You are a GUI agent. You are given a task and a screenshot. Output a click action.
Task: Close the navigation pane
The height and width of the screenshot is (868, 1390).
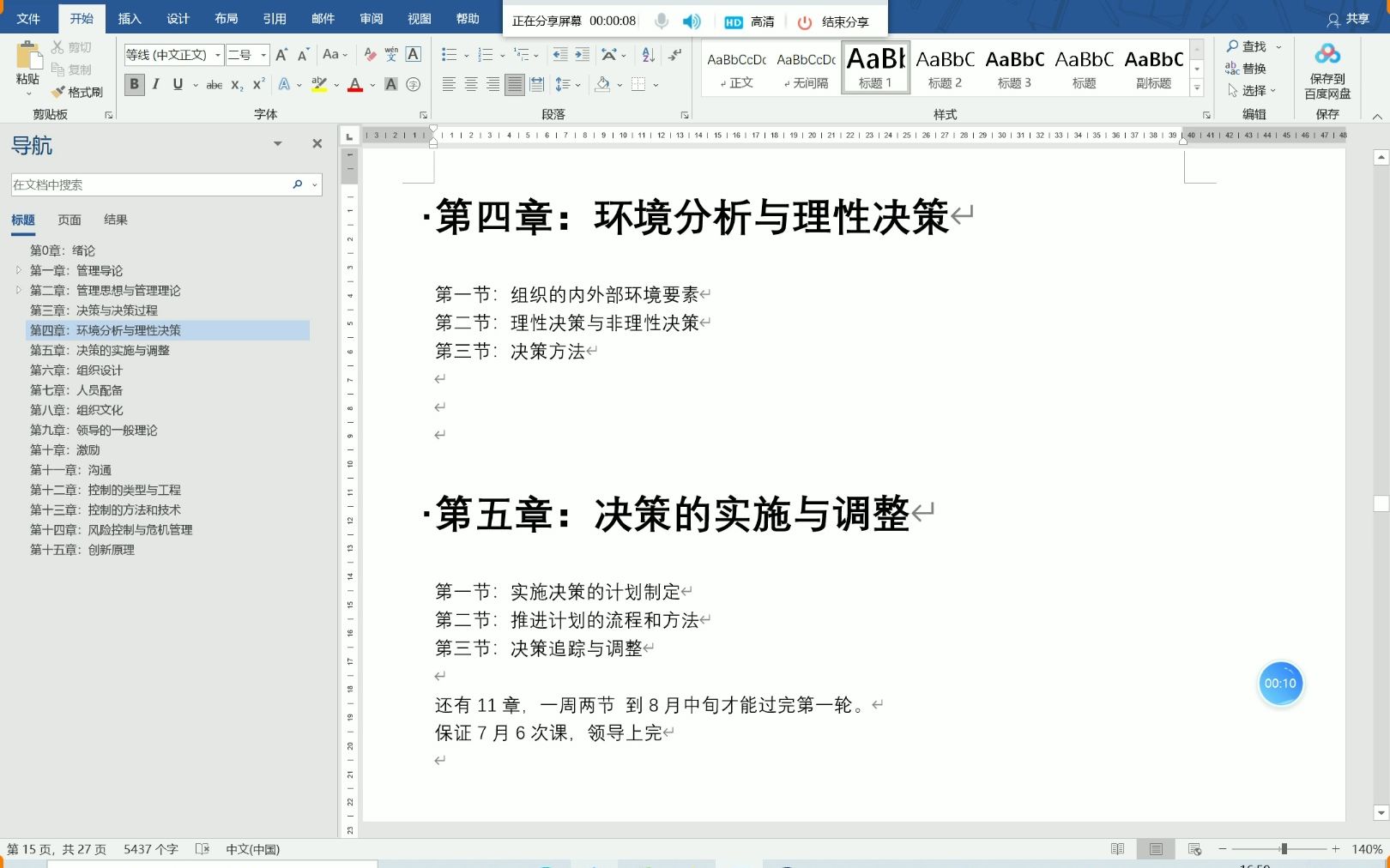pyautogui.click(x=317, y=144)
